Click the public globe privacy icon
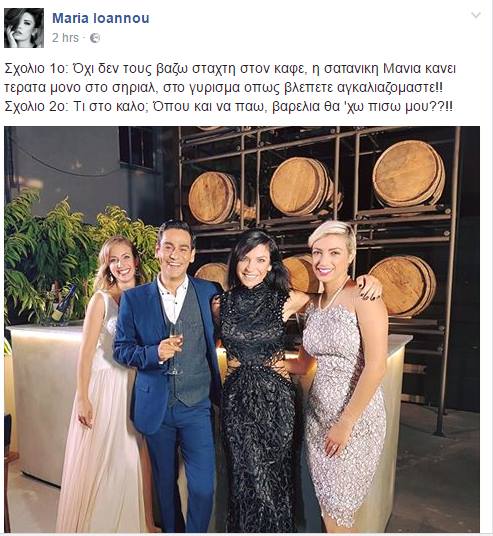Screen dimensions: 493x536 point(95,38)
